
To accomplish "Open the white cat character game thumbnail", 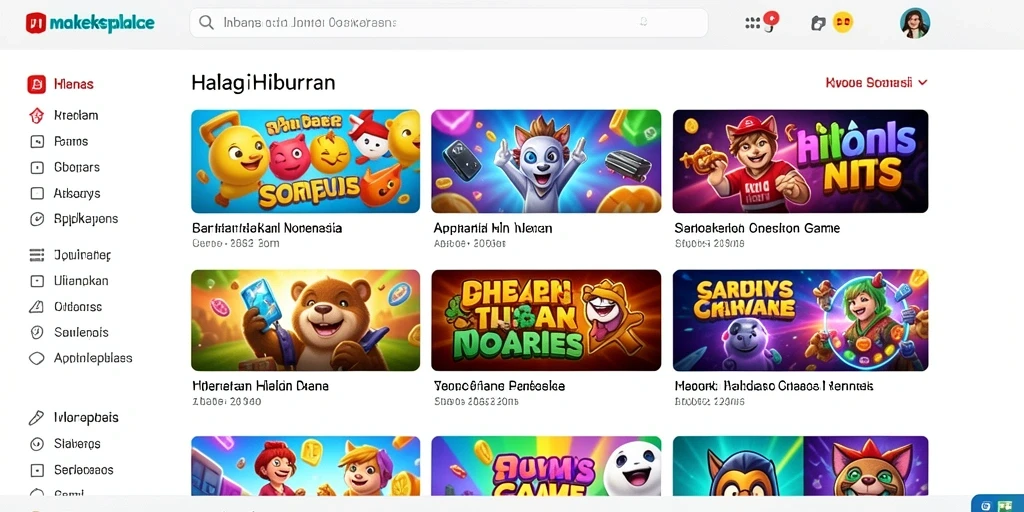I will [546, 161].
